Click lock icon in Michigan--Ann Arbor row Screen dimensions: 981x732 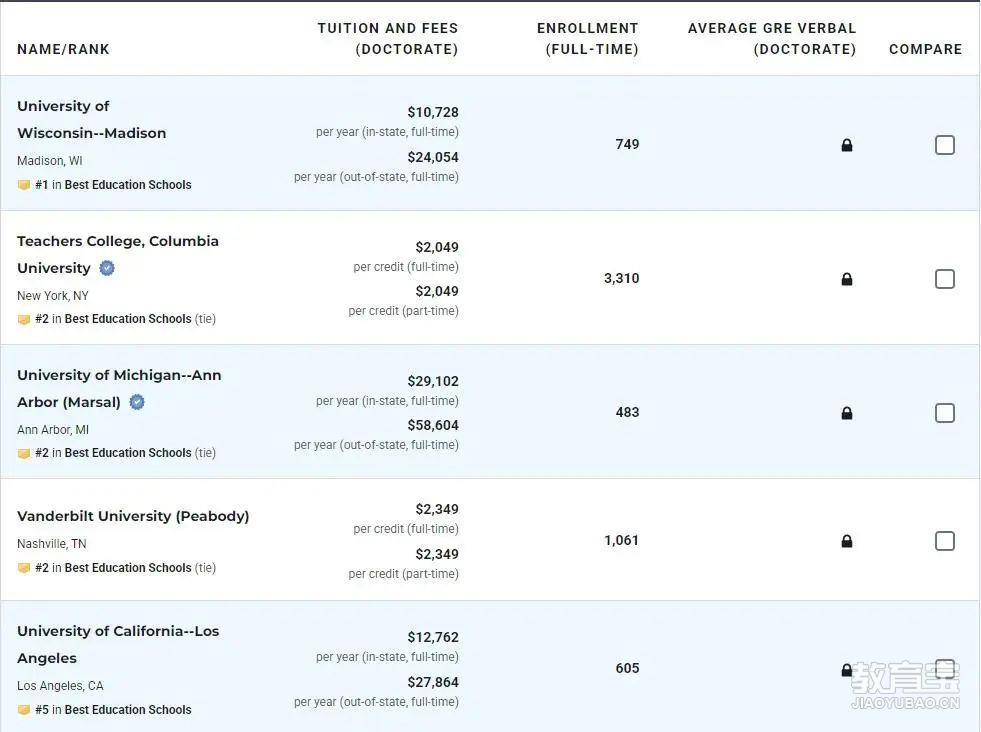tap(846, 413)
